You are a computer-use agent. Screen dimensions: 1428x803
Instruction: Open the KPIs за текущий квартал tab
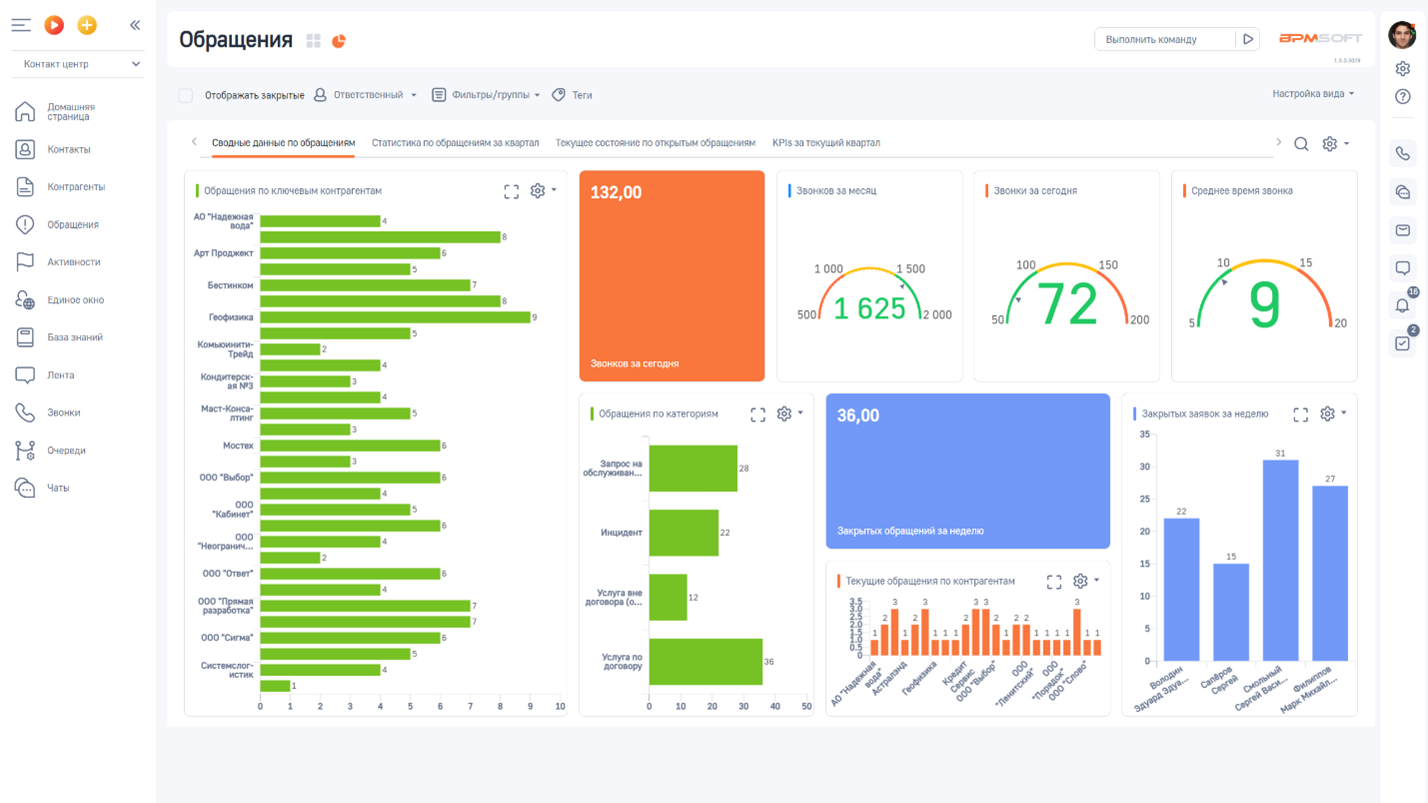click(x=826, y=143)
